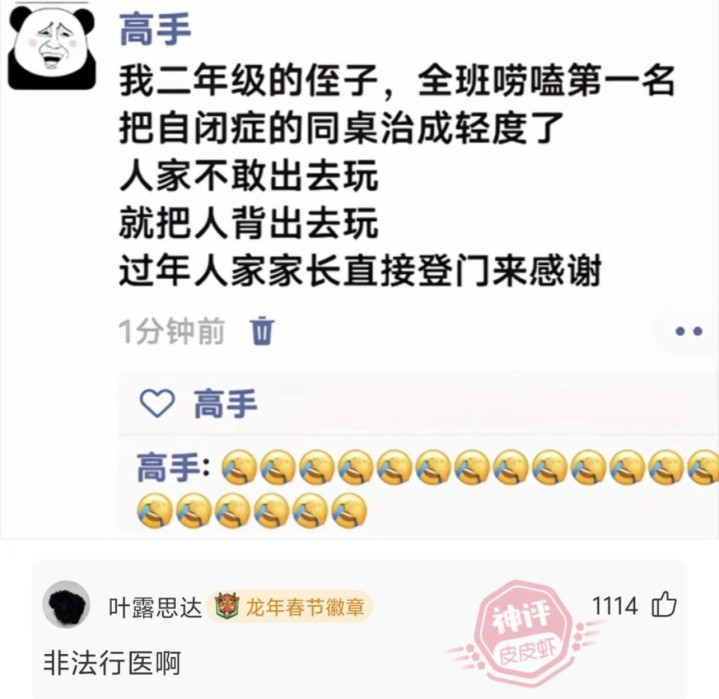The width and height of the screenshot is (719, 699).
Task: Click the dragon icon in the badge
Action: point(227,605)
